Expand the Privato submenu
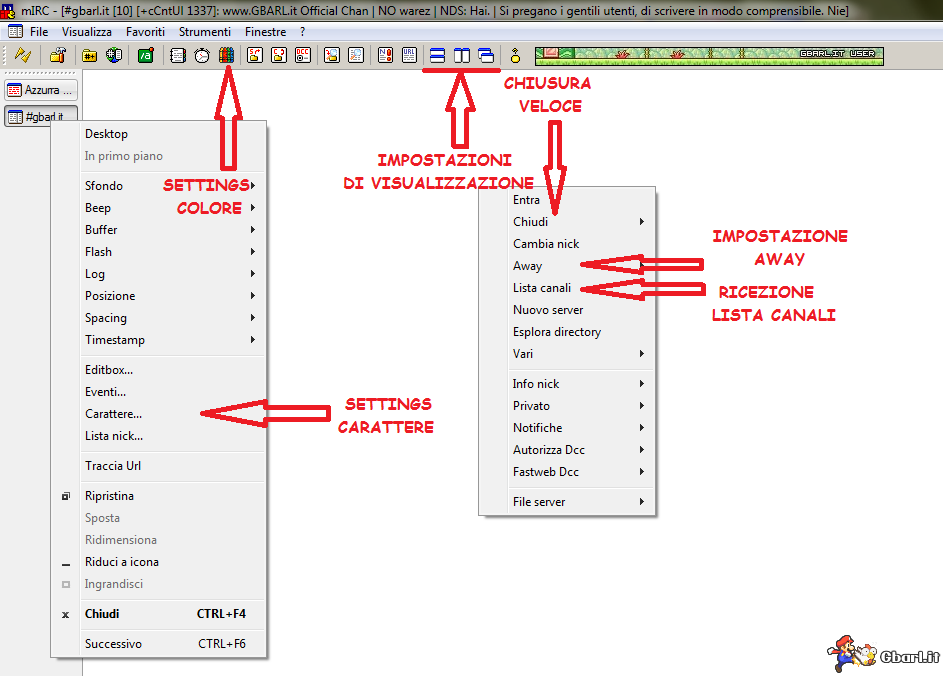The width and height of the screenshot is (943, 676). coord(567,406)
